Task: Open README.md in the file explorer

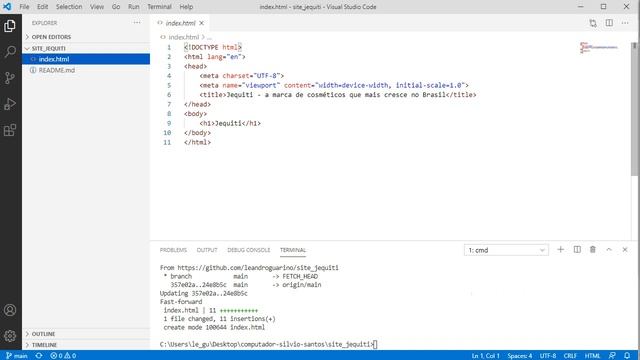Action: tap(86, 70)
